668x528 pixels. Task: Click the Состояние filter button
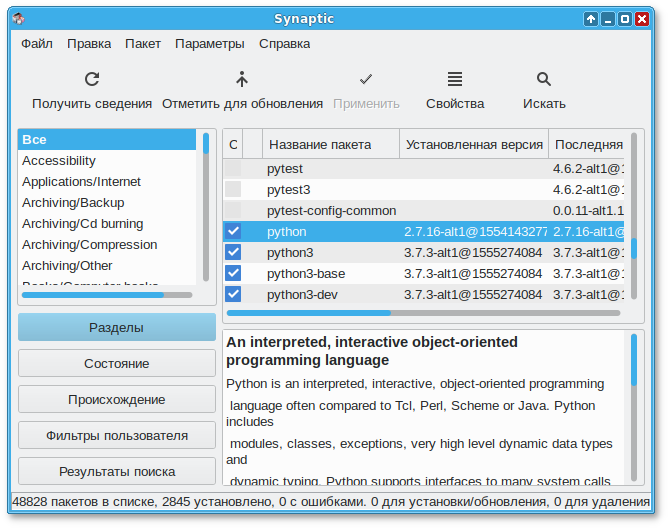pos(117,363)
